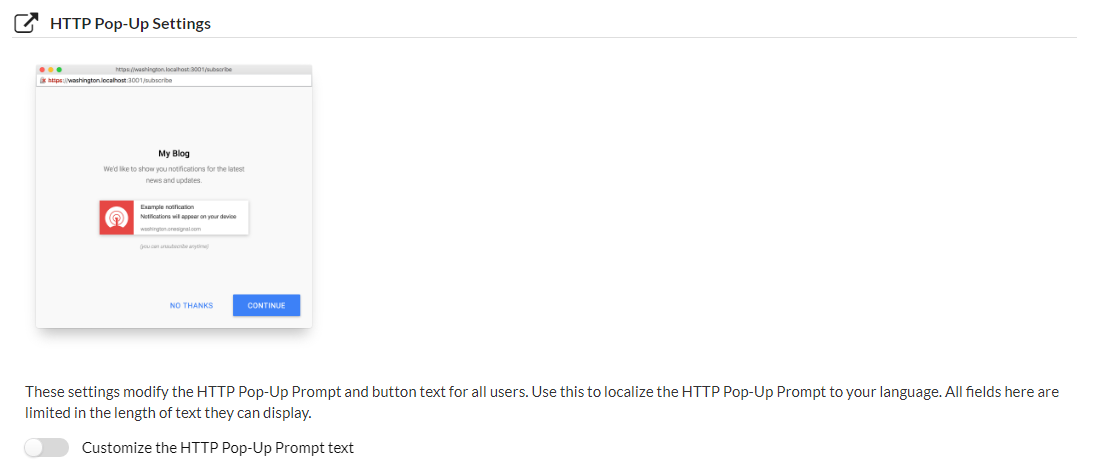Enable the Customize HTTP Pop-Up Prompt toggle
The width and height of the screenshot is (1094, 471).
(47, 447)
